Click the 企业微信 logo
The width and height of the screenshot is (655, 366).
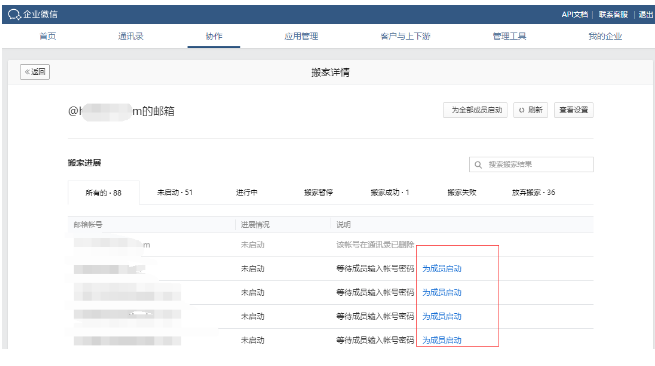pos(33,14)
